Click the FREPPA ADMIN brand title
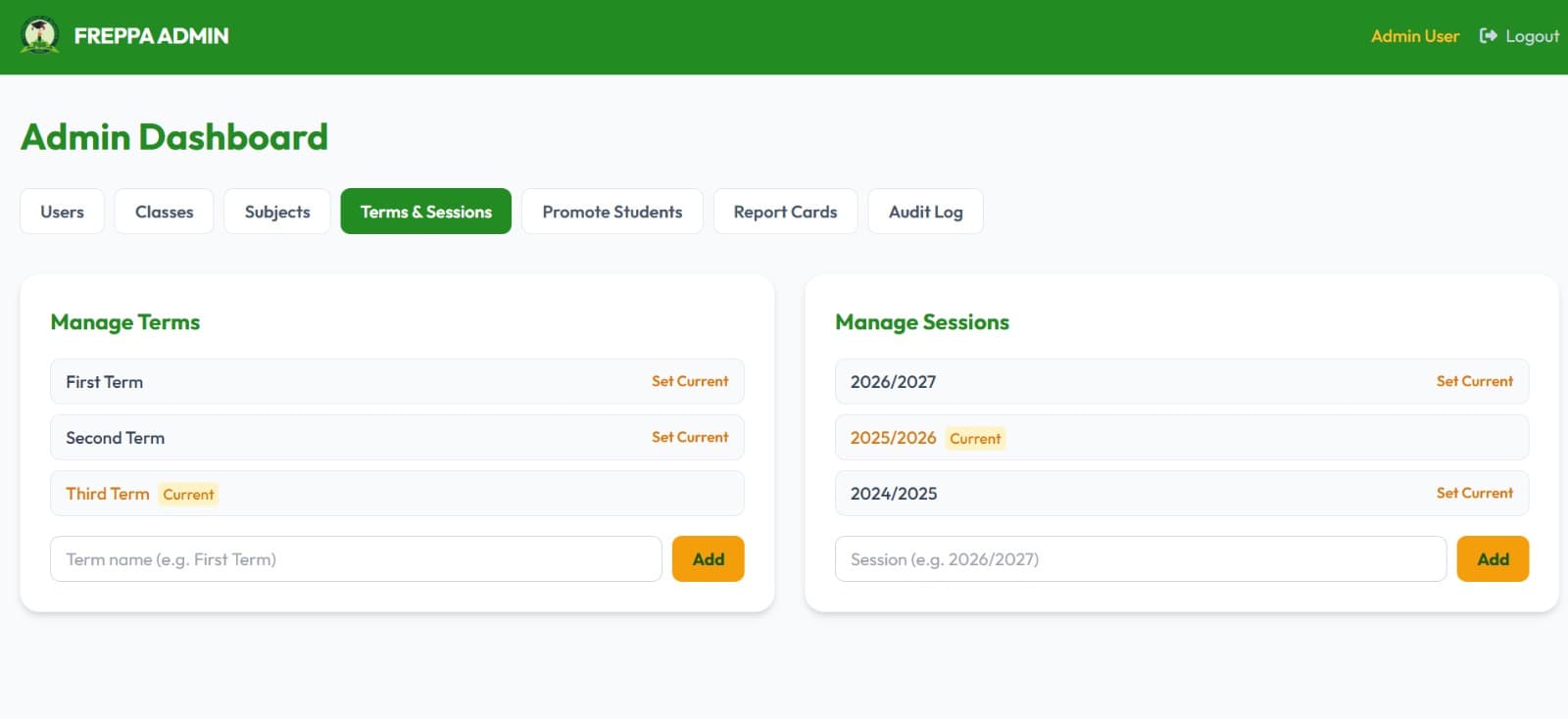The height and width of the screenshot is (719, 1568). pyautogui.click(x=151, y=36)
